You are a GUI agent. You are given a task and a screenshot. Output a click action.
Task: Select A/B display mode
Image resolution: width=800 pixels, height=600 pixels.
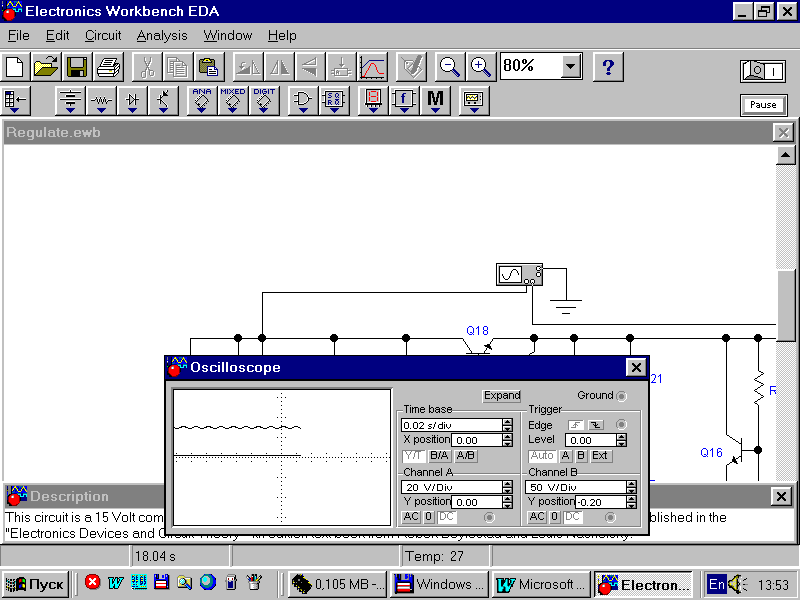(x=465, y=456)
